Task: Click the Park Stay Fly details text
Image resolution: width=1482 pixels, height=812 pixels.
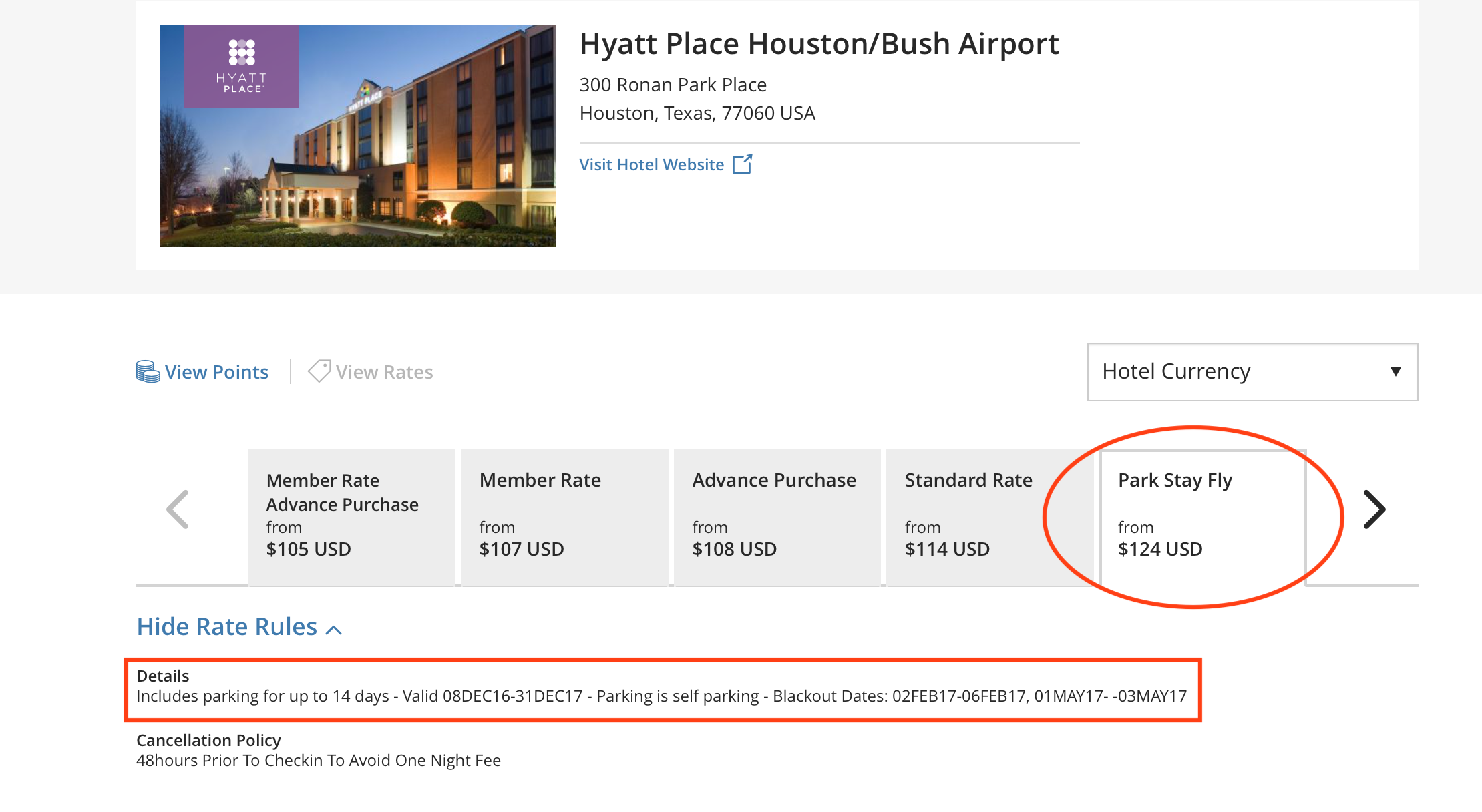Action: point(661,696)
